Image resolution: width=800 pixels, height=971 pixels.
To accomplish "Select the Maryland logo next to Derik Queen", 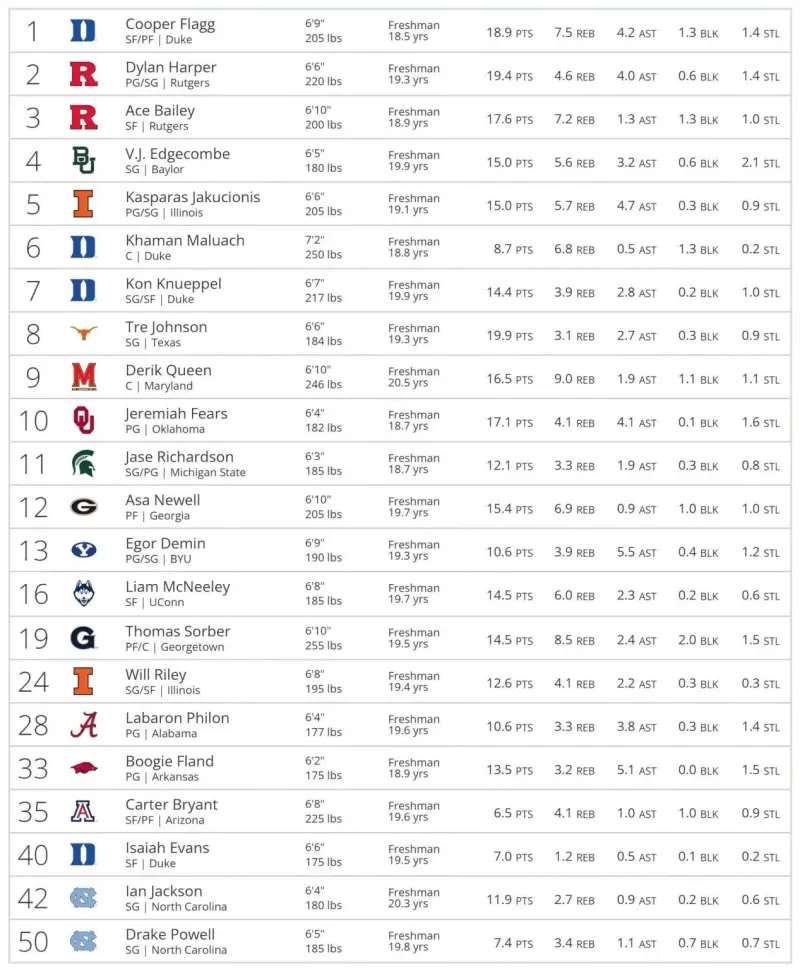I will point(84,377).
